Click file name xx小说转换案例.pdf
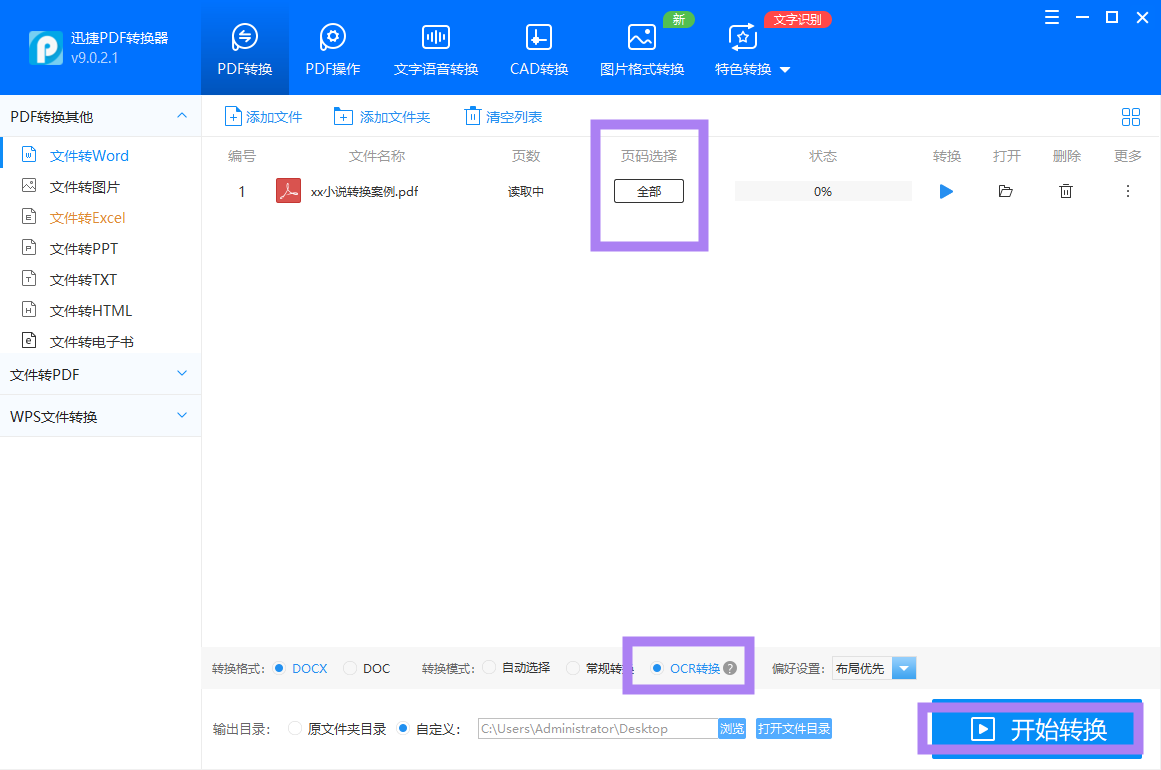This screenshot has width=1161, height=770. pos(364,192)
